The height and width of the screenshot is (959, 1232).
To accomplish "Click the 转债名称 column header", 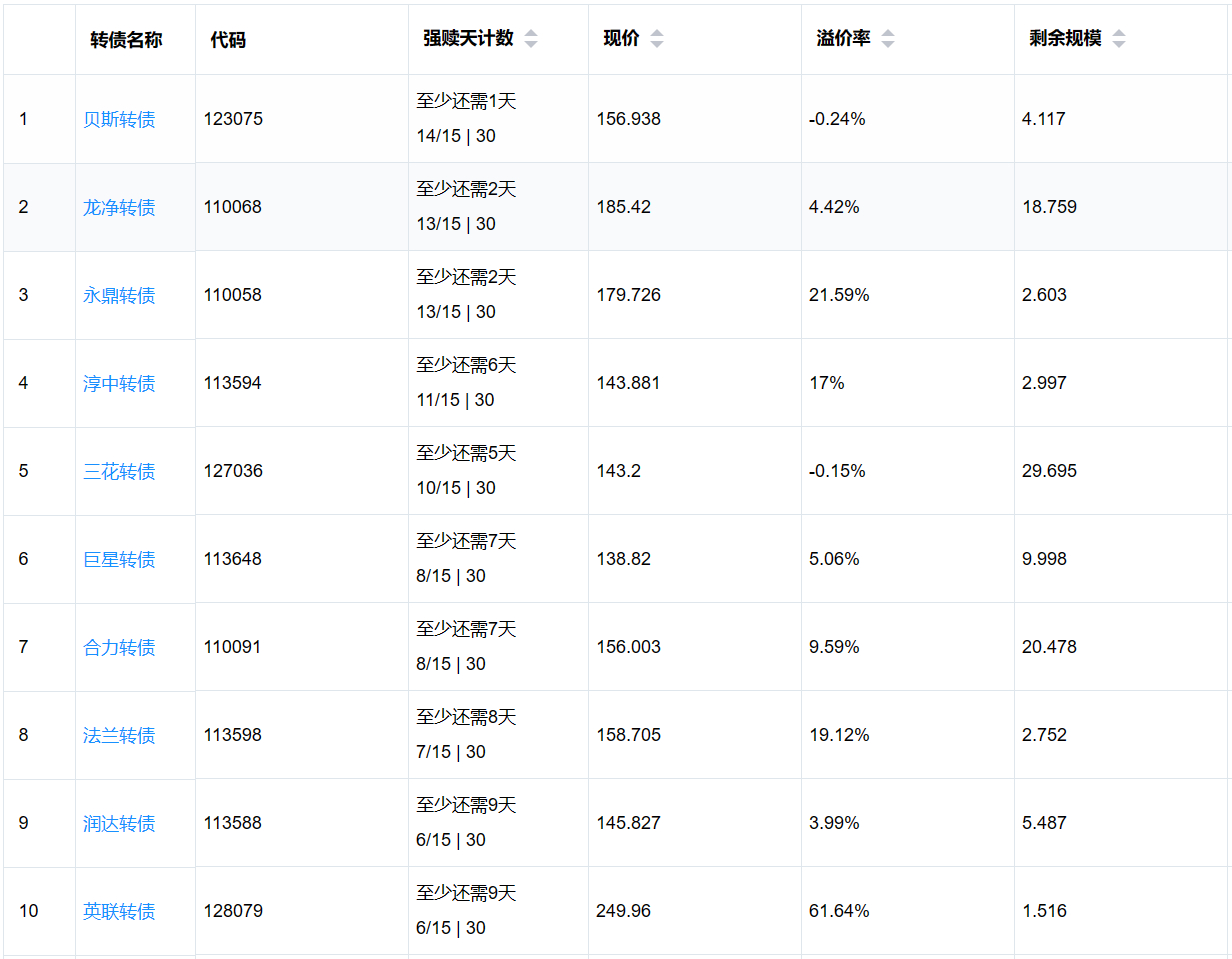I will pos(126,40).
